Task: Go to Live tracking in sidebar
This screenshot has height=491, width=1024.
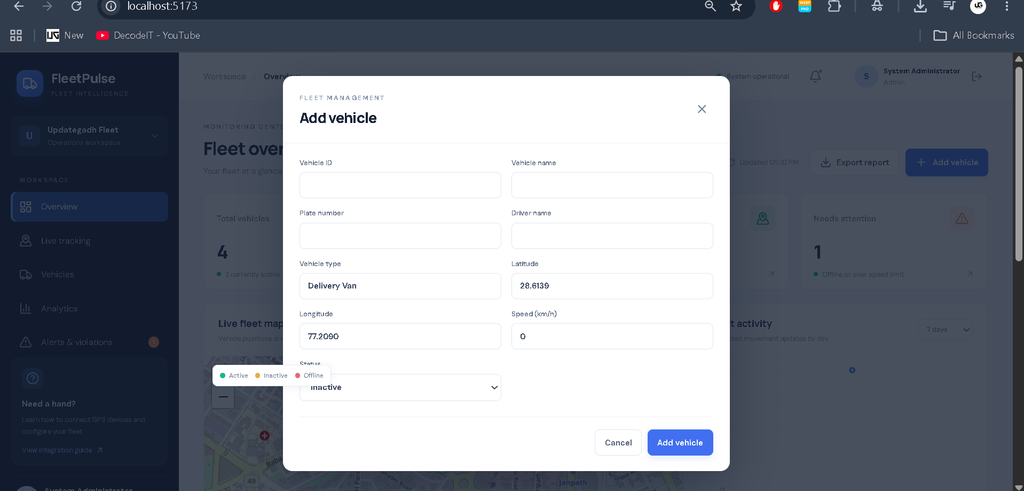Action: [89, 241]
